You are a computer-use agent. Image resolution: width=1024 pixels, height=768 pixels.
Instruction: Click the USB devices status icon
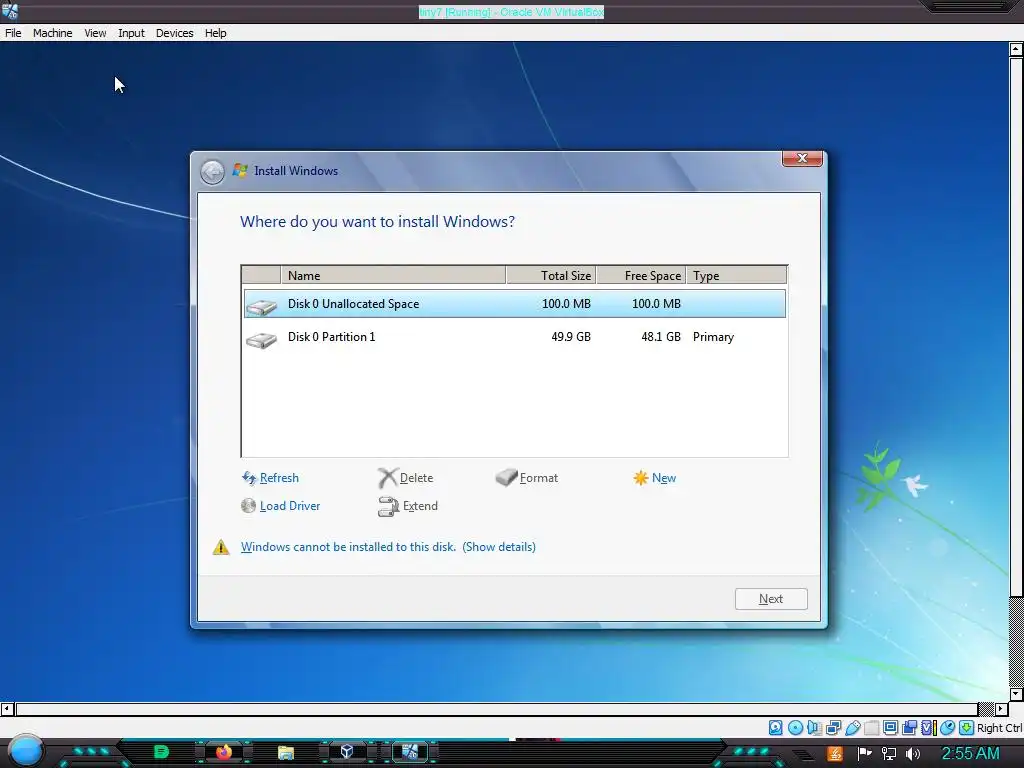(853, 728)
